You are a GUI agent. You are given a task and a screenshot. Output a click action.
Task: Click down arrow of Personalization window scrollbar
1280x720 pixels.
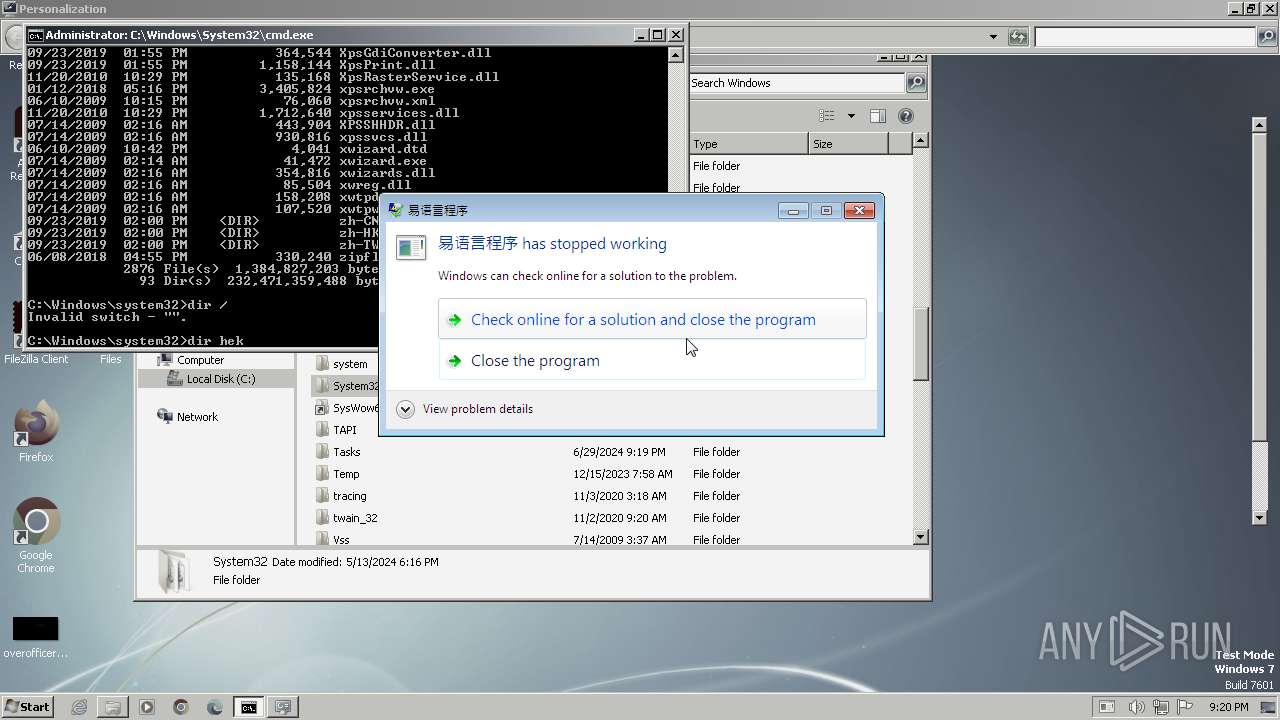pyautogui.click(x=1260, y=517)
